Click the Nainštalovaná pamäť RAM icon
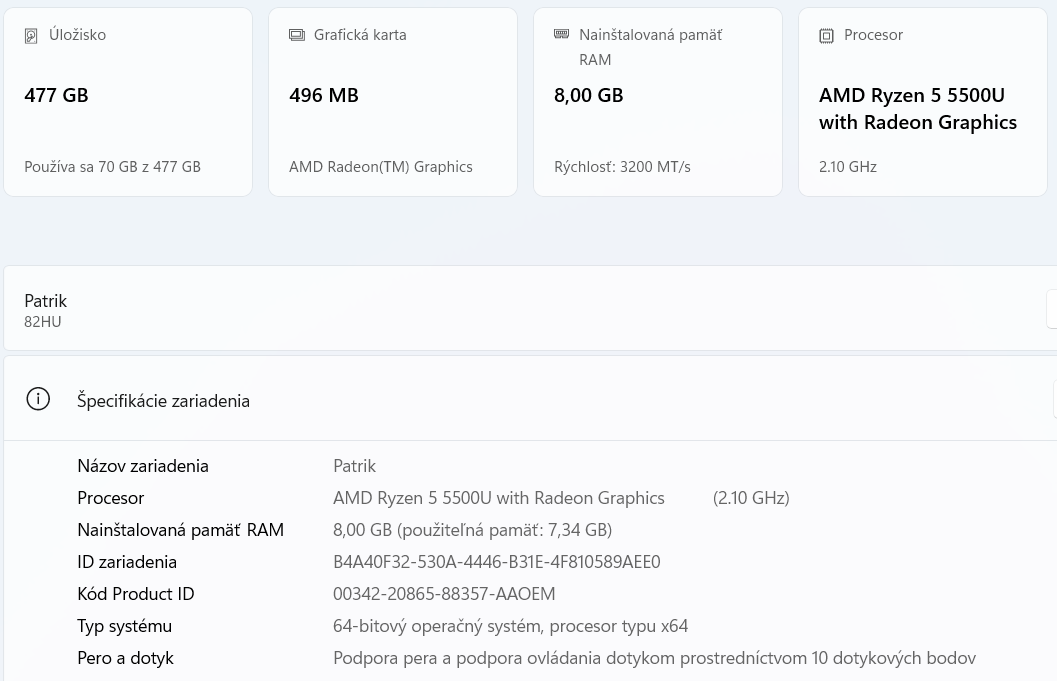The width and height of the screenshot is (1057, 681). click(x=562, y=33)
